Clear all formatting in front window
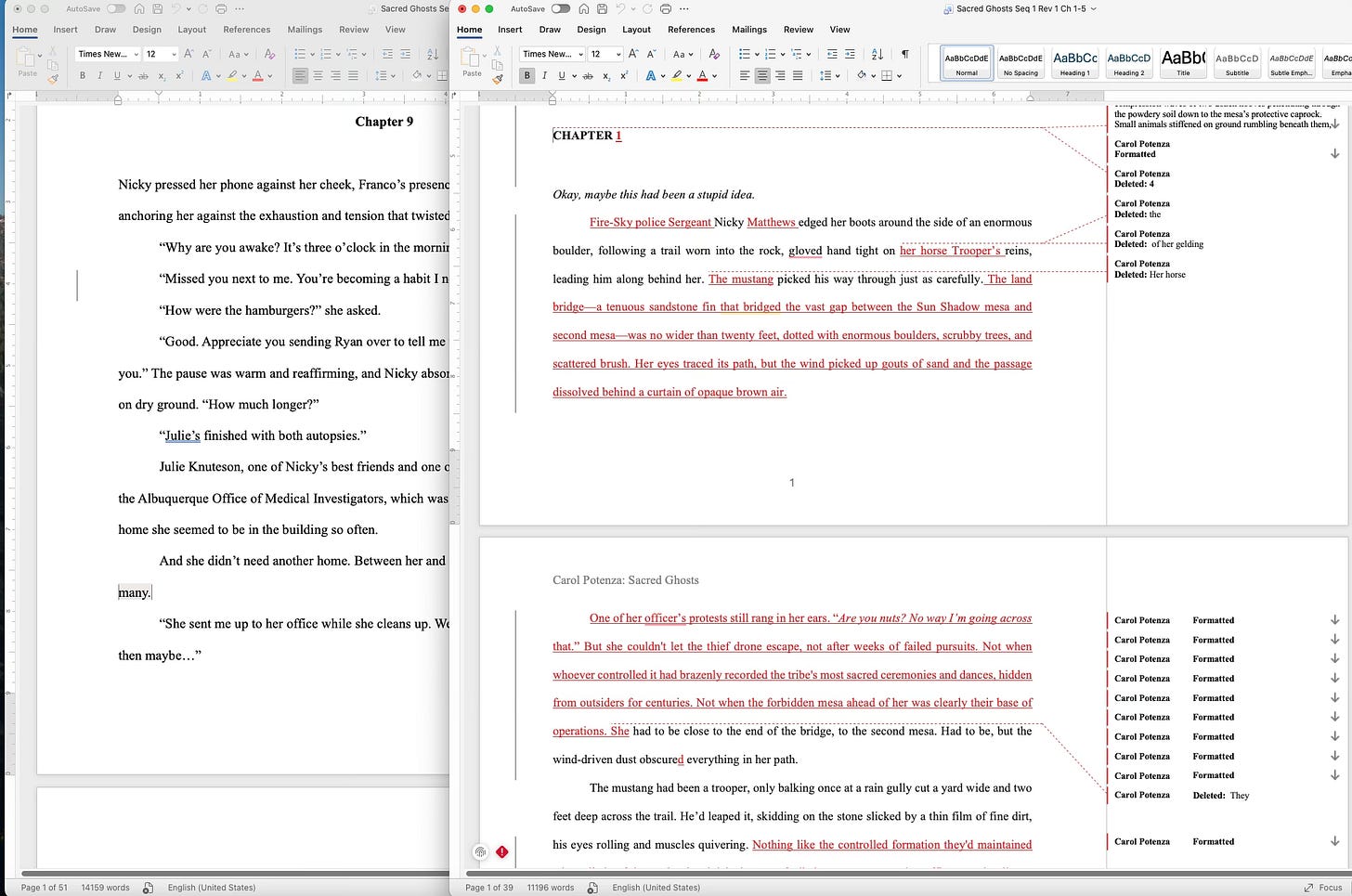The width and height of the screenshot is (1352, 896). click(714, 54)
